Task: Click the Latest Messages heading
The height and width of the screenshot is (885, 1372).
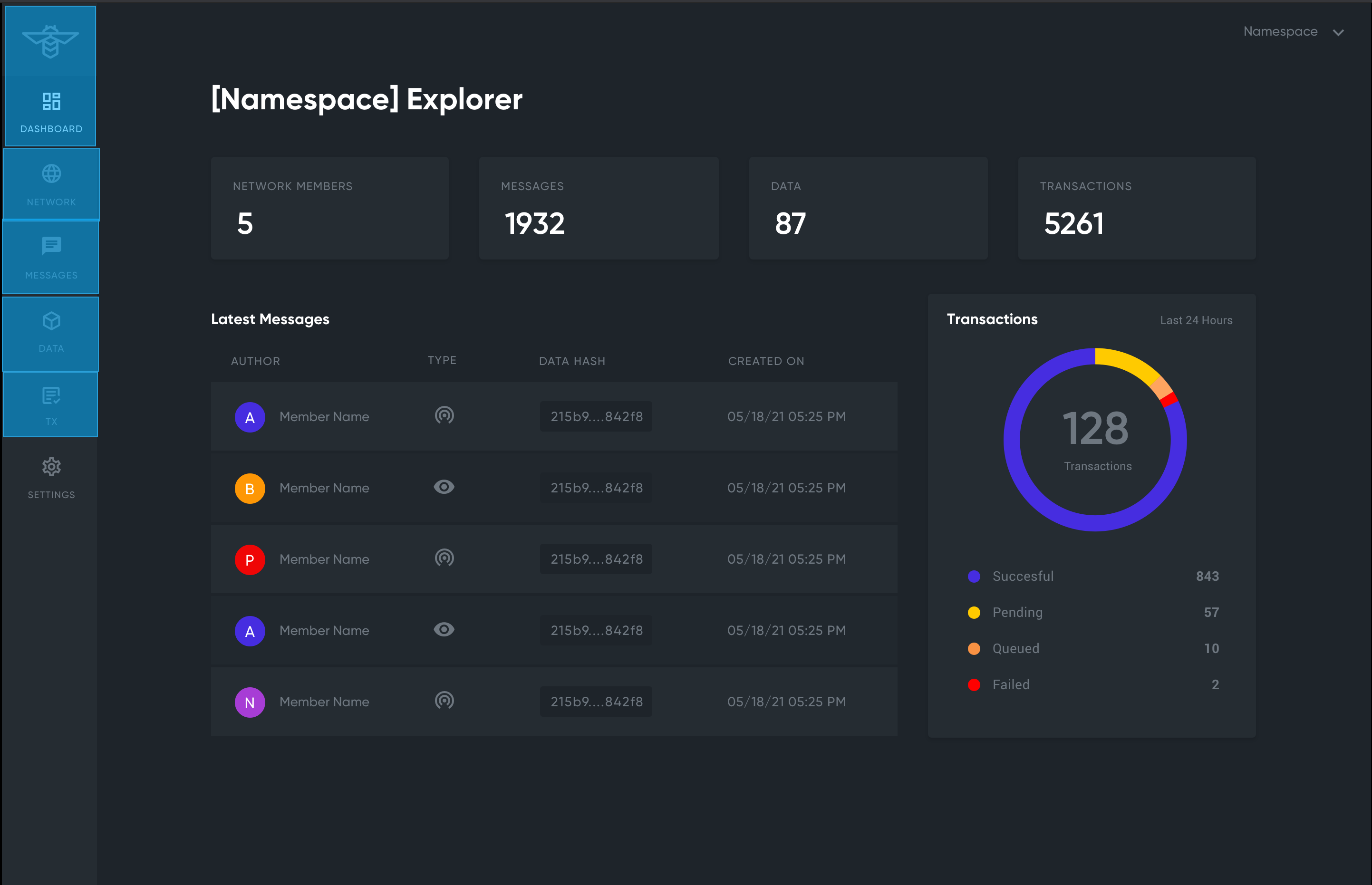Action: coord(270,319)
